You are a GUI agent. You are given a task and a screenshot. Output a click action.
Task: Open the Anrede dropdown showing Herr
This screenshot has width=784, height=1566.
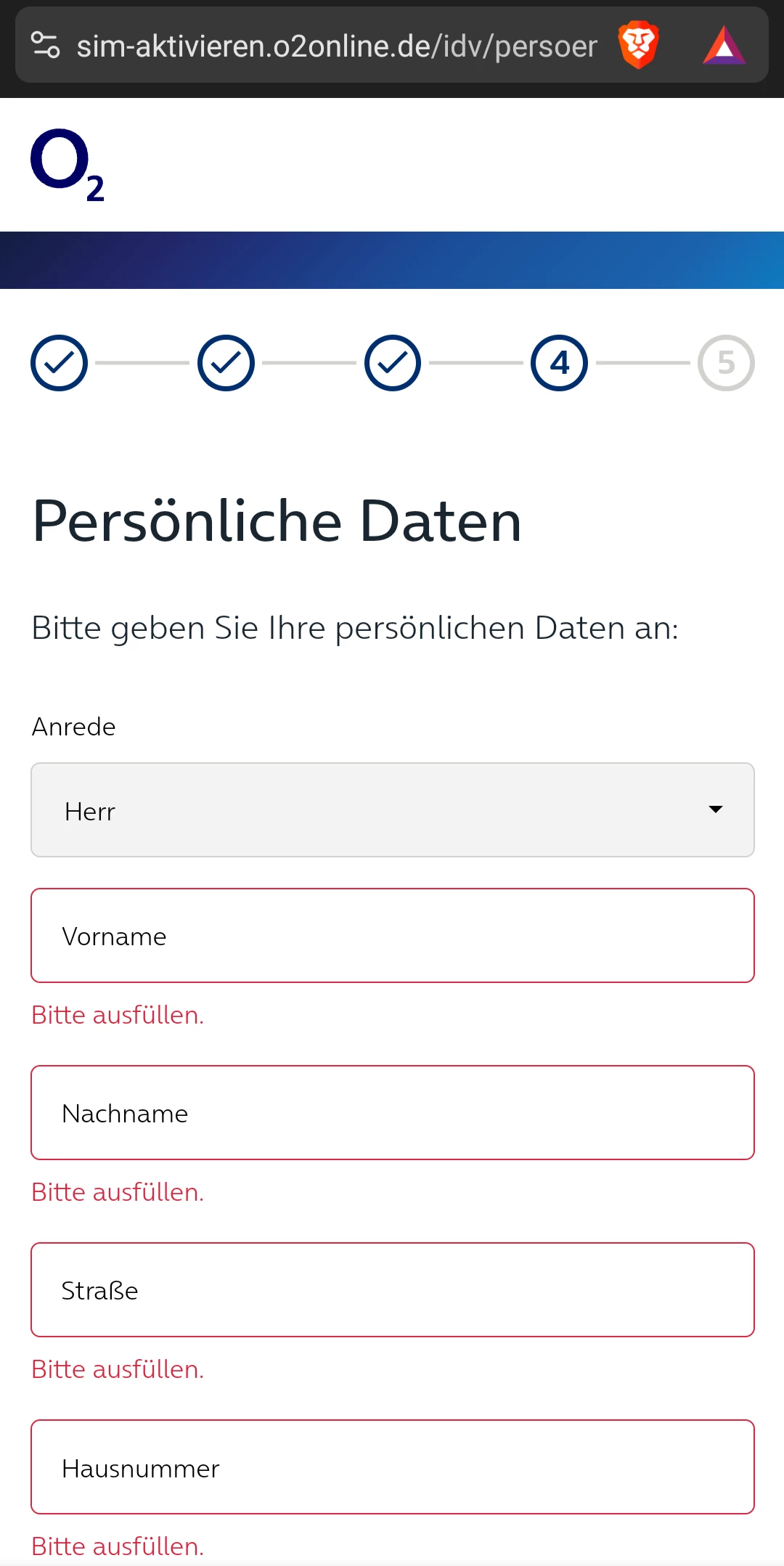[363, 810]
